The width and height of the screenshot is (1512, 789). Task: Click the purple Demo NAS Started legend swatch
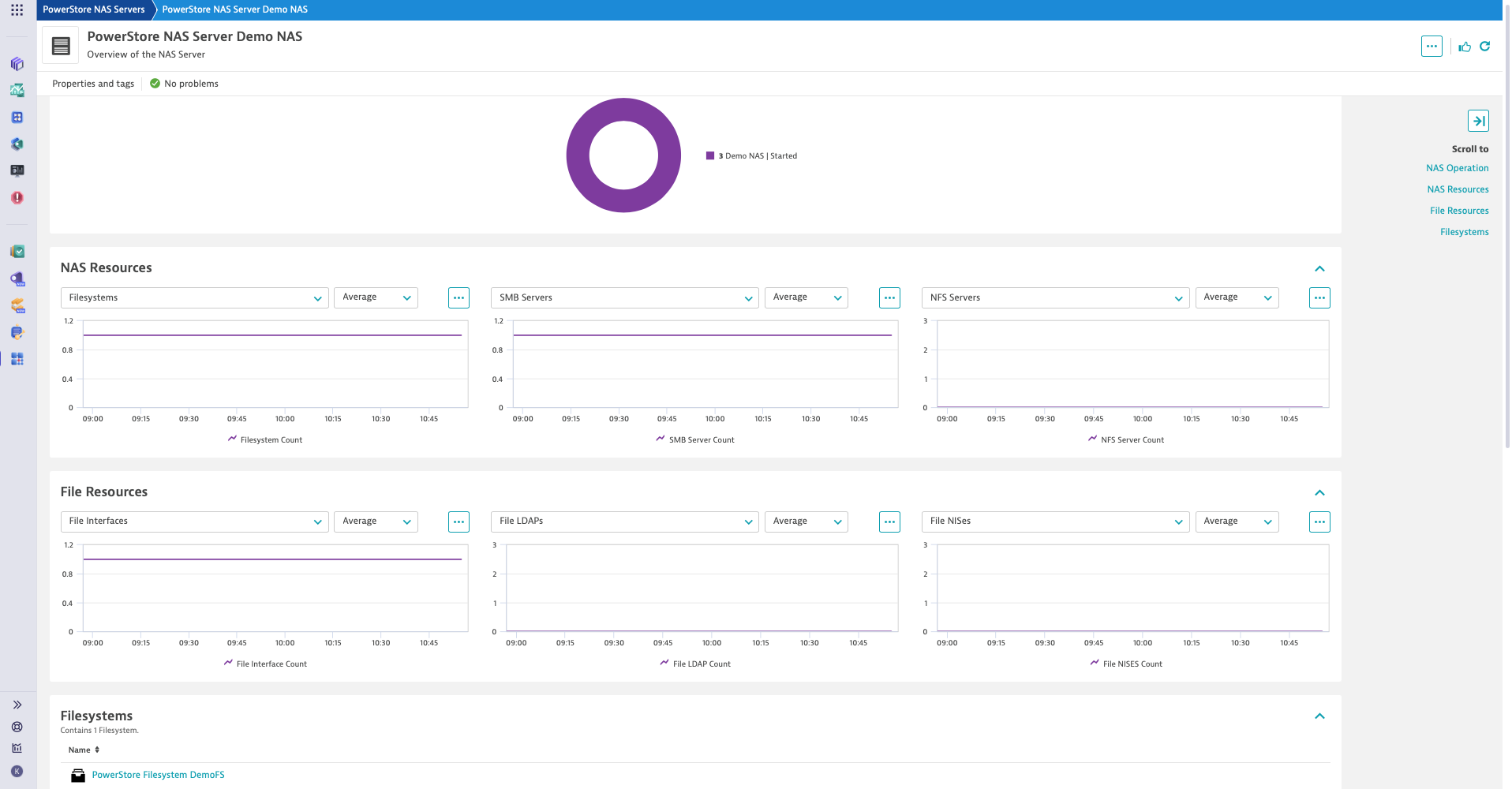pyautogui.click(x=710, y=156)
